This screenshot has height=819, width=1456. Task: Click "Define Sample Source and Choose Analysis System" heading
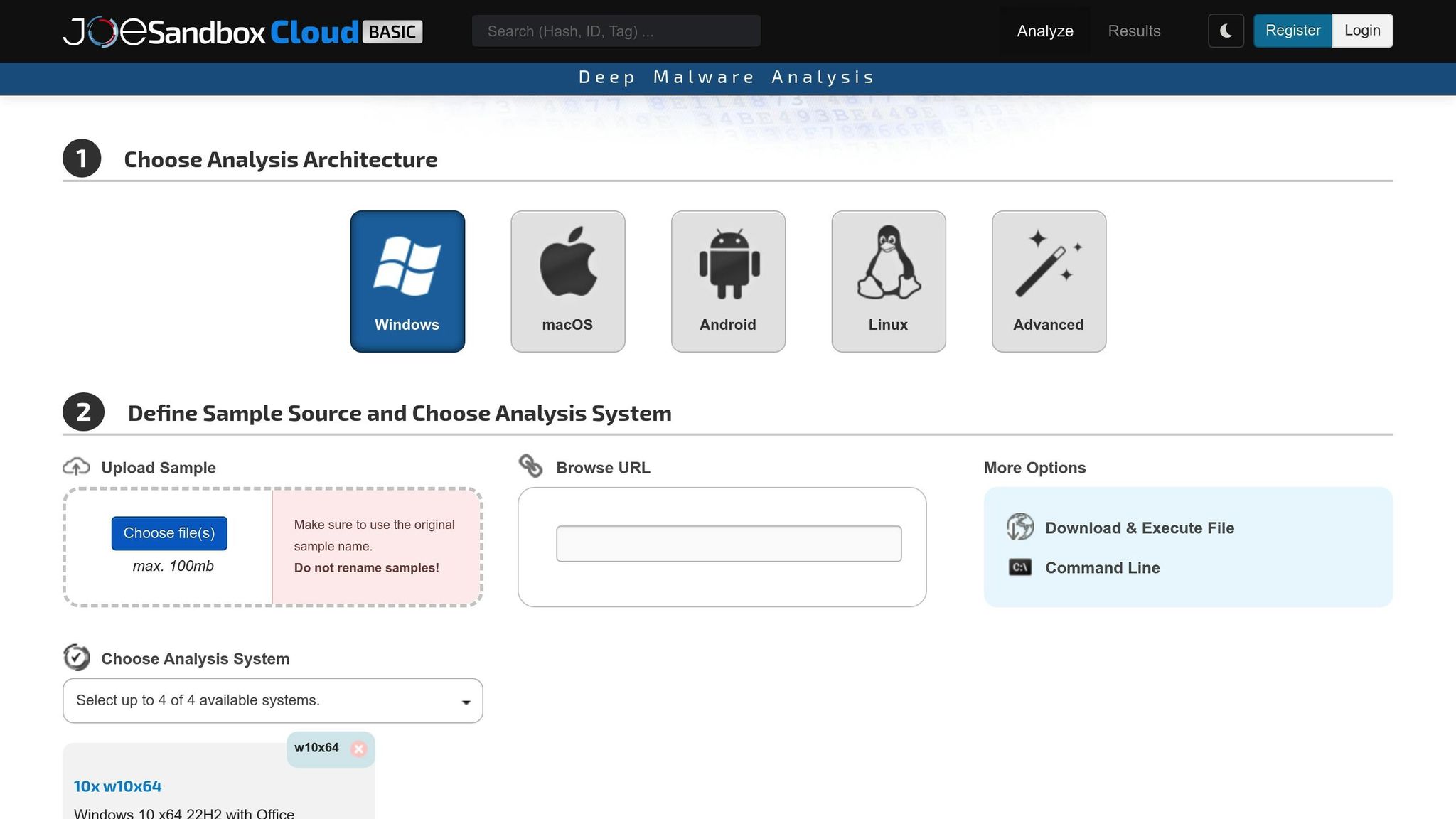400,413
